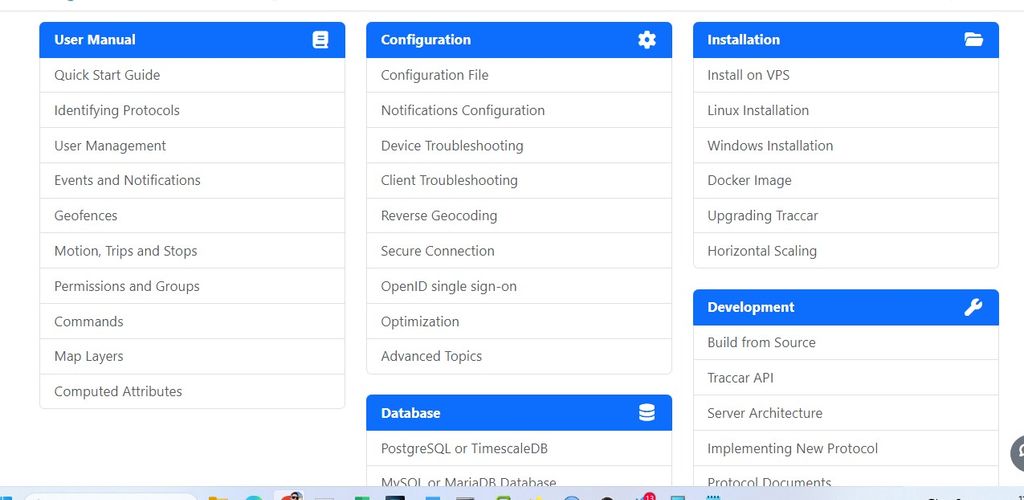Click the database stack icon in Database header
Image resolution: width=1024 pixels, height=500 pixels.
(x=647, y=413)
